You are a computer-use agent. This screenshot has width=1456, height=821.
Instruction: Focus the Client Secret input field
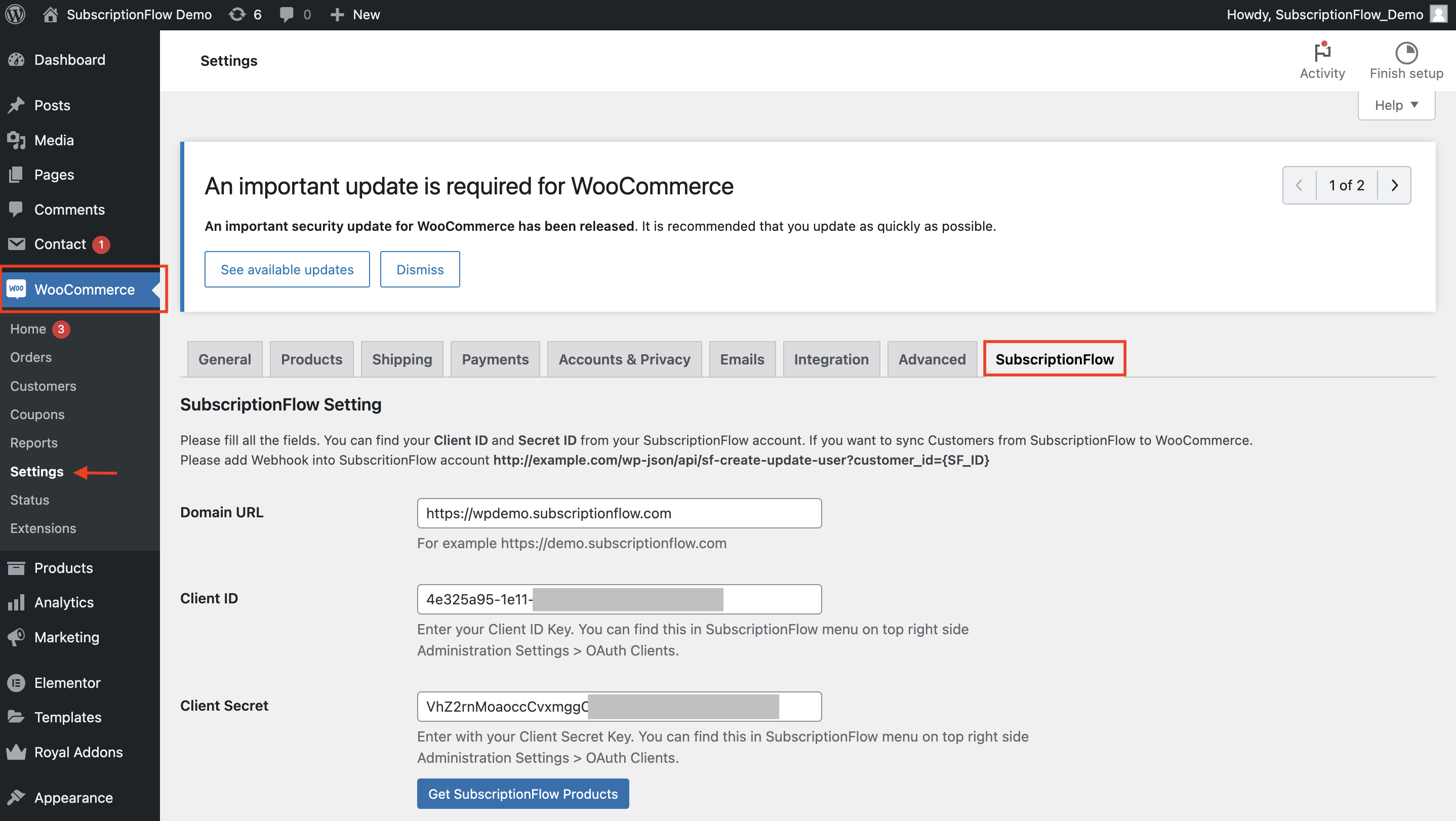(620, 706)
